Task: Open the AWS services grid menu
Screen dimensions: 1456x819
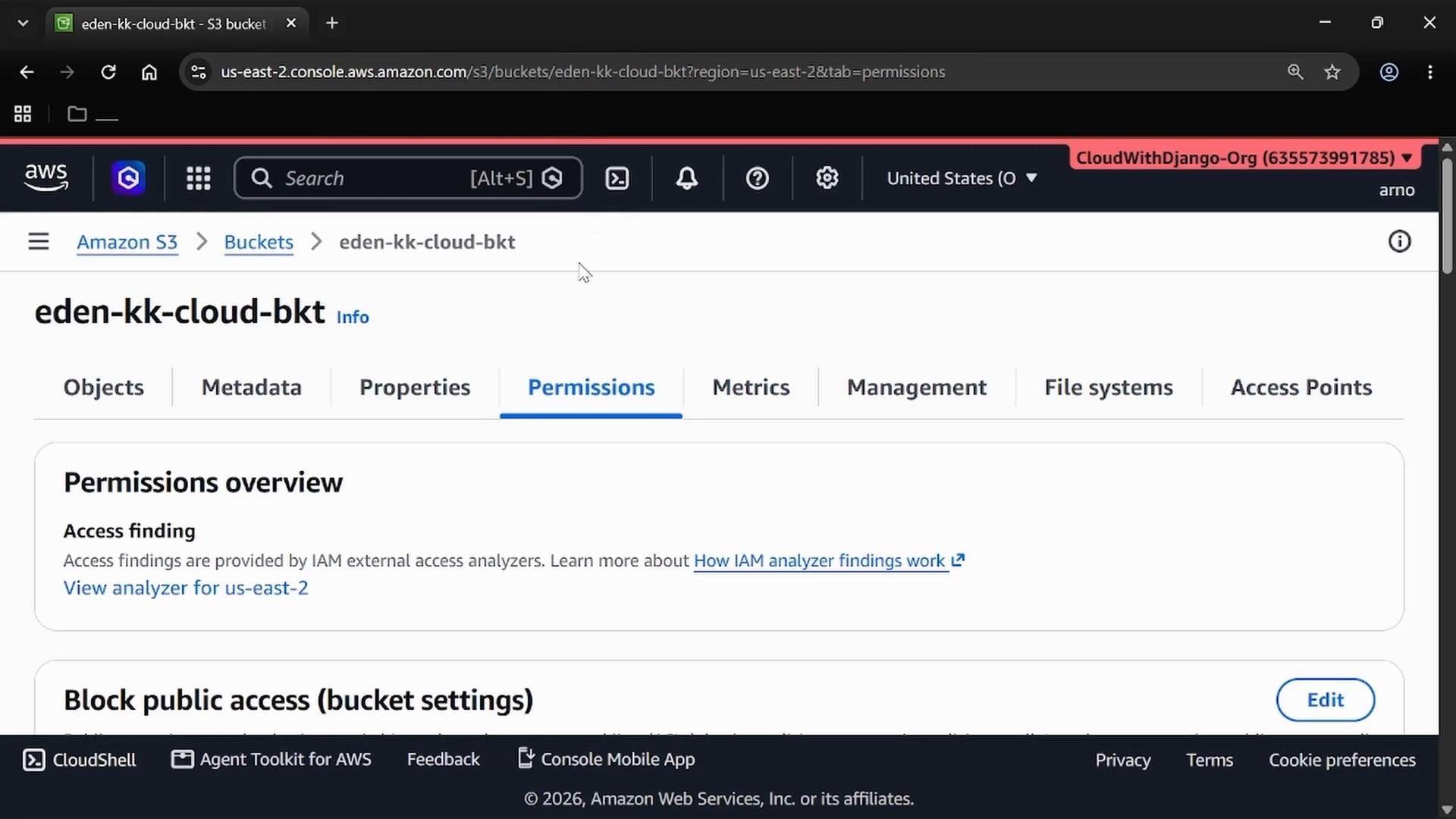Action: [199, 178]
